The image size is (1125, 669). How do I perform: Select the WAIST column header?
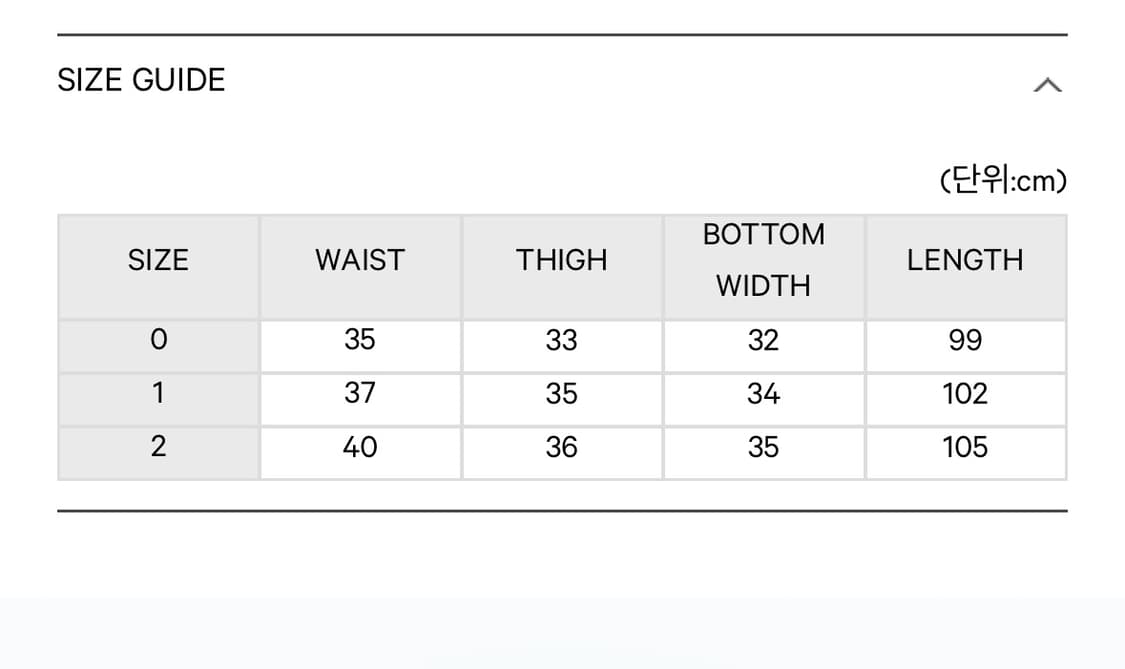pos(360,260)
